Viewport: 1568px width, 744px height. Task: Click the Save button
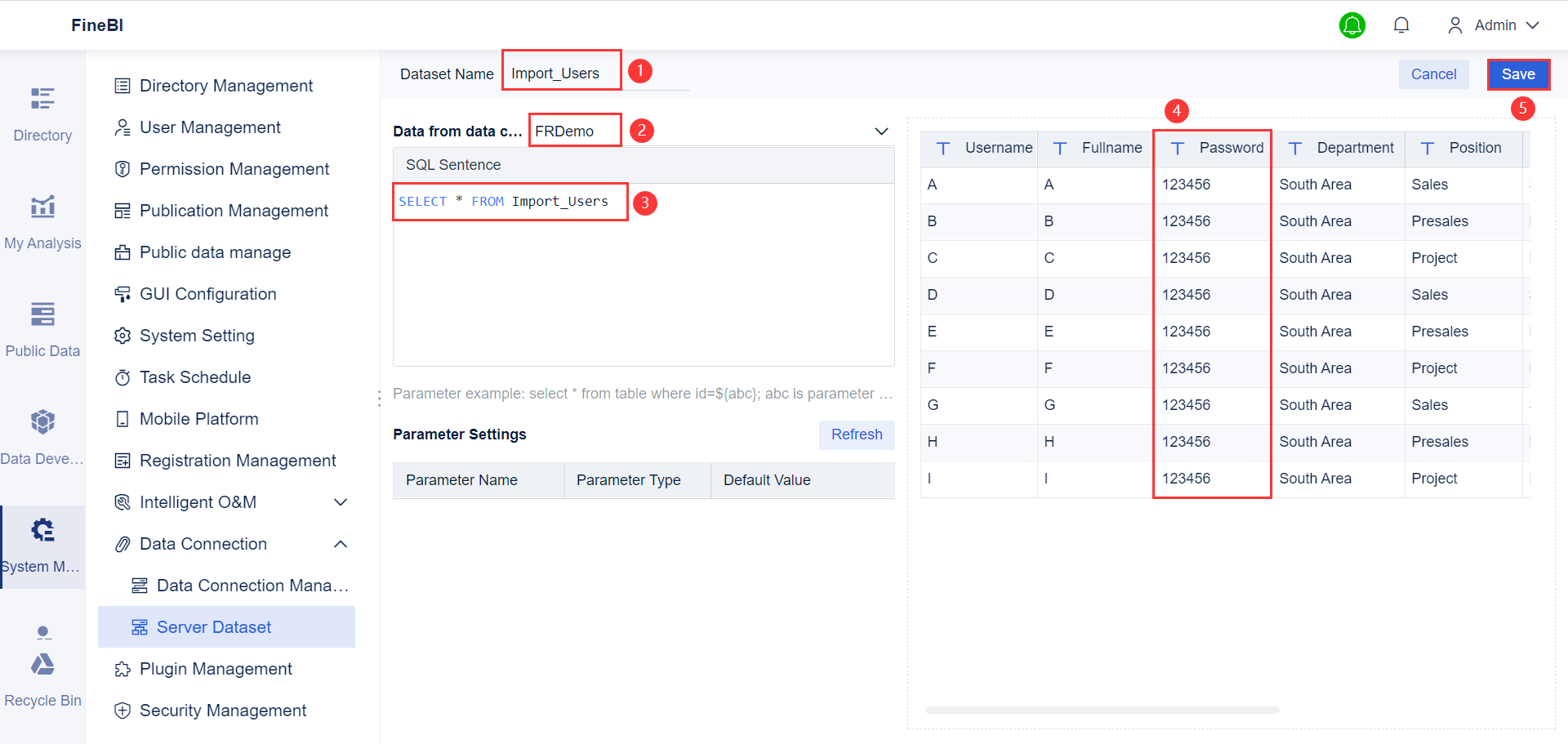[1518, 74]
